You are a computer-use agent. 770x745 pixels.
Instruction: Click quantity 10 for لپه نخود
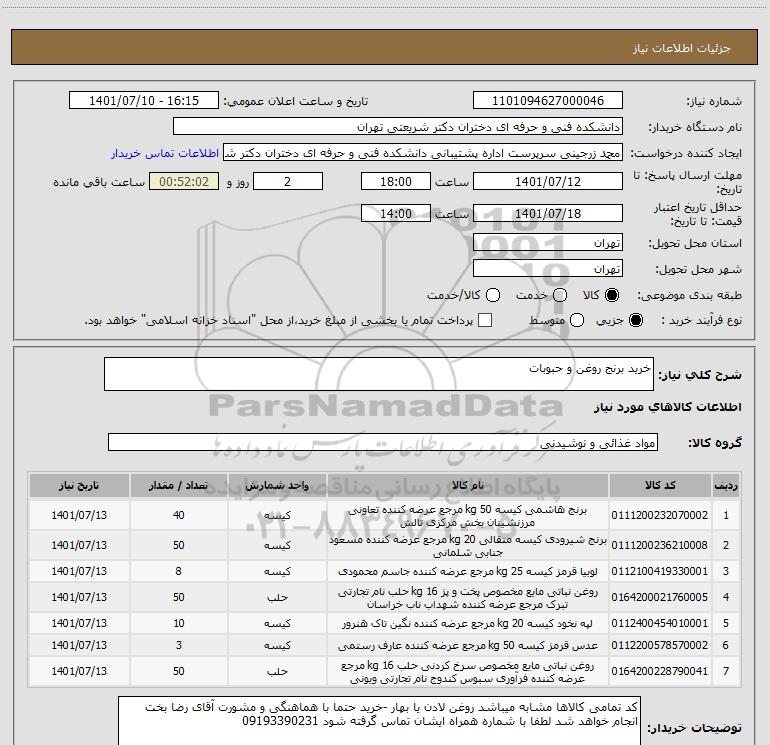click(x=178, y=623)
